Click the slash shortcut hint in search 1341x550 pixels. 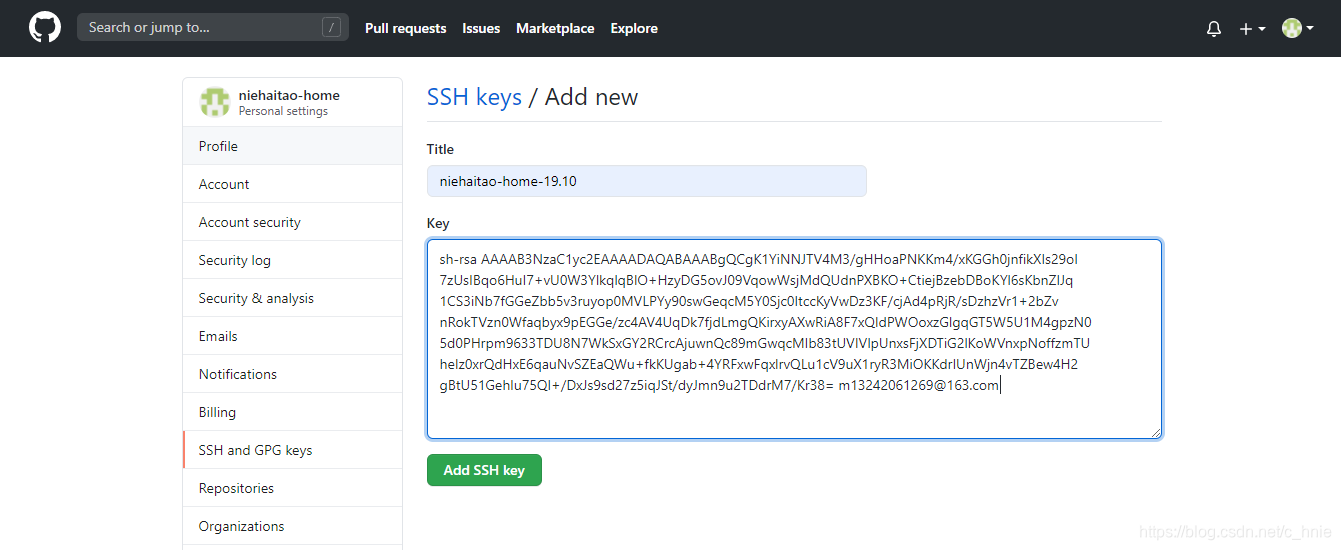coord(331,28)
